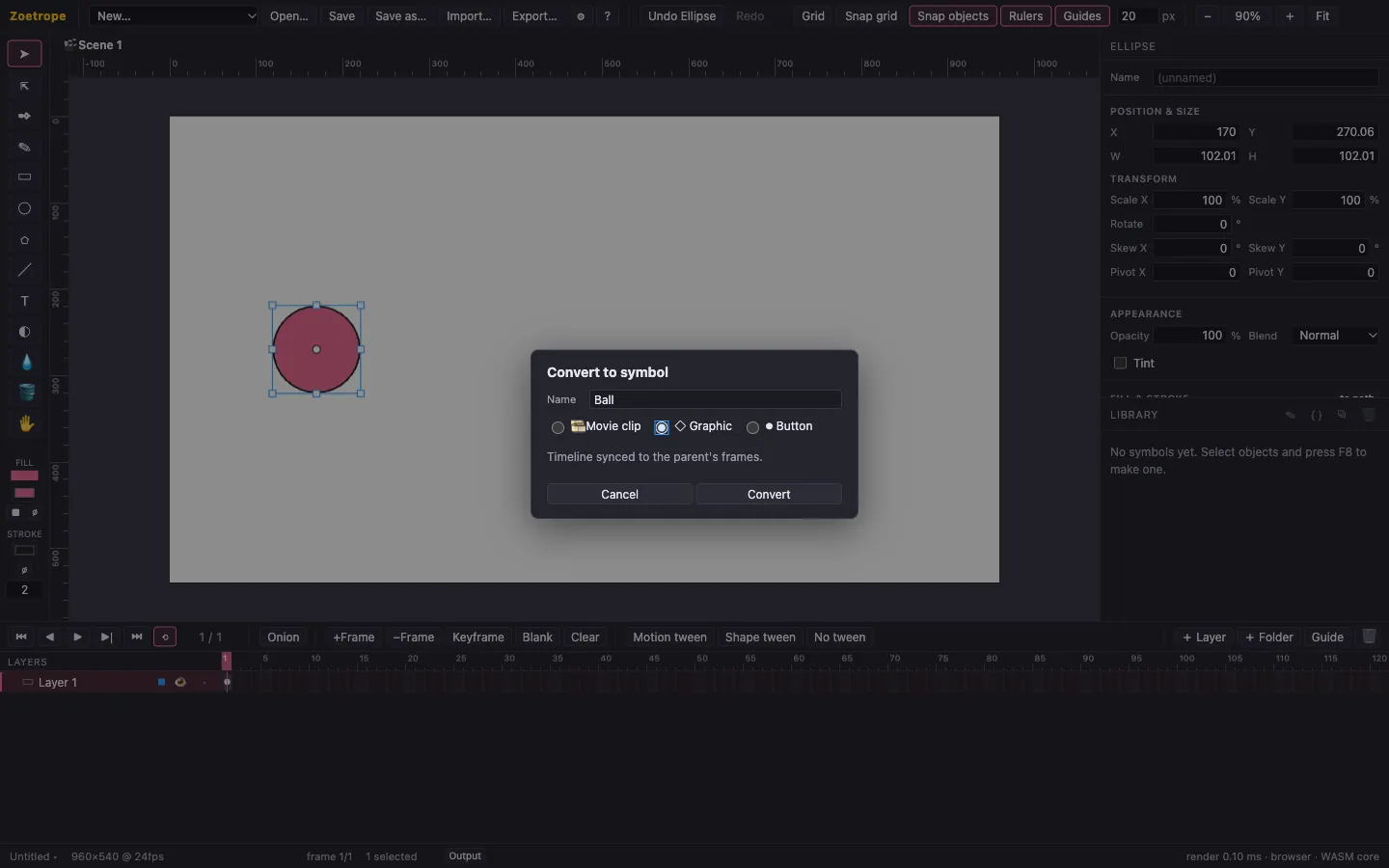
Task: Select the gradient half-circle tool
Action: pyautogui.click(x=24, y=332)
